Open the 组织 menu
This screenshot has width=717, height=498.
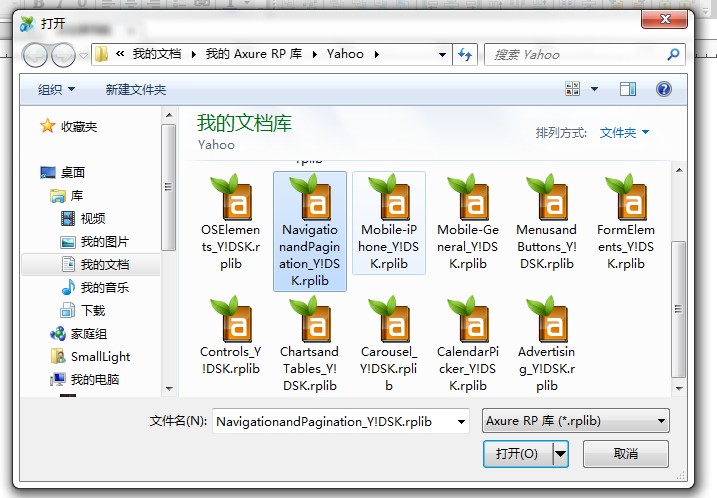[x=56, y=90]
